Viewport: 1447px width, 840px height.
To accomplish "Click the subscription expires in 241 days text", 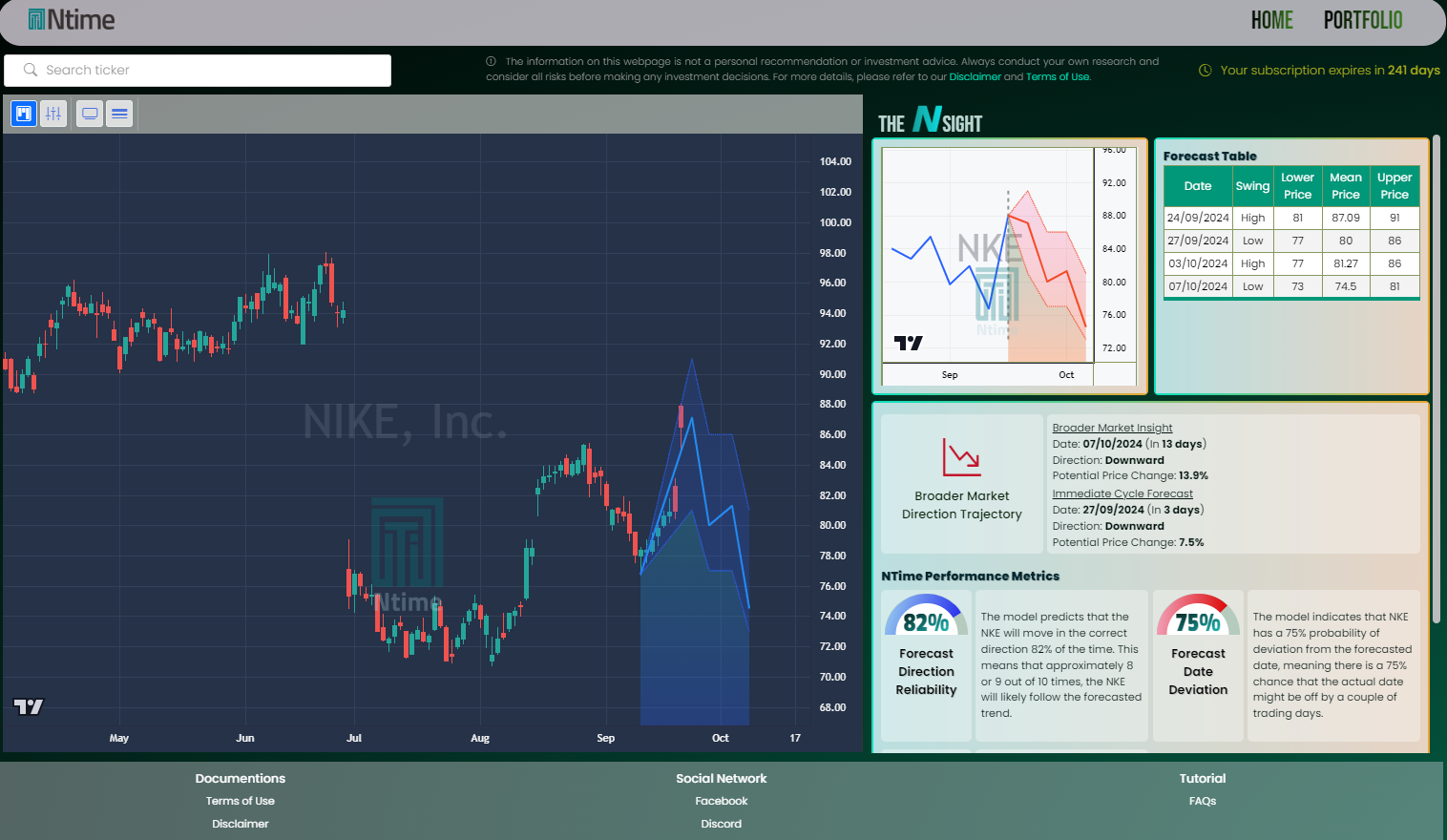I will pos(1330,70).
